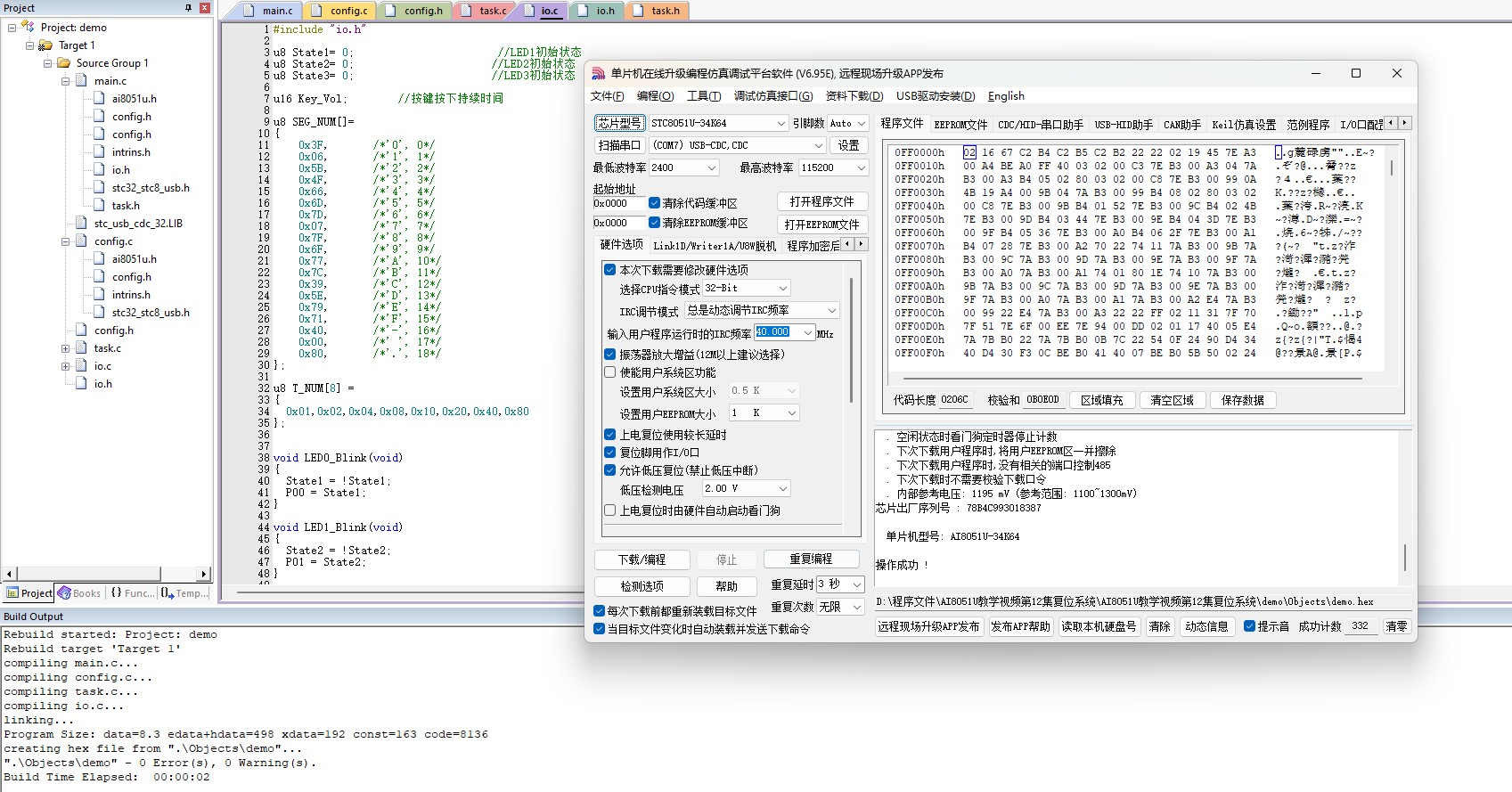Toggle 清除EEPROM缓冲区 checkbox
This screenshot has height=792, width=1512.
point(654,223)
